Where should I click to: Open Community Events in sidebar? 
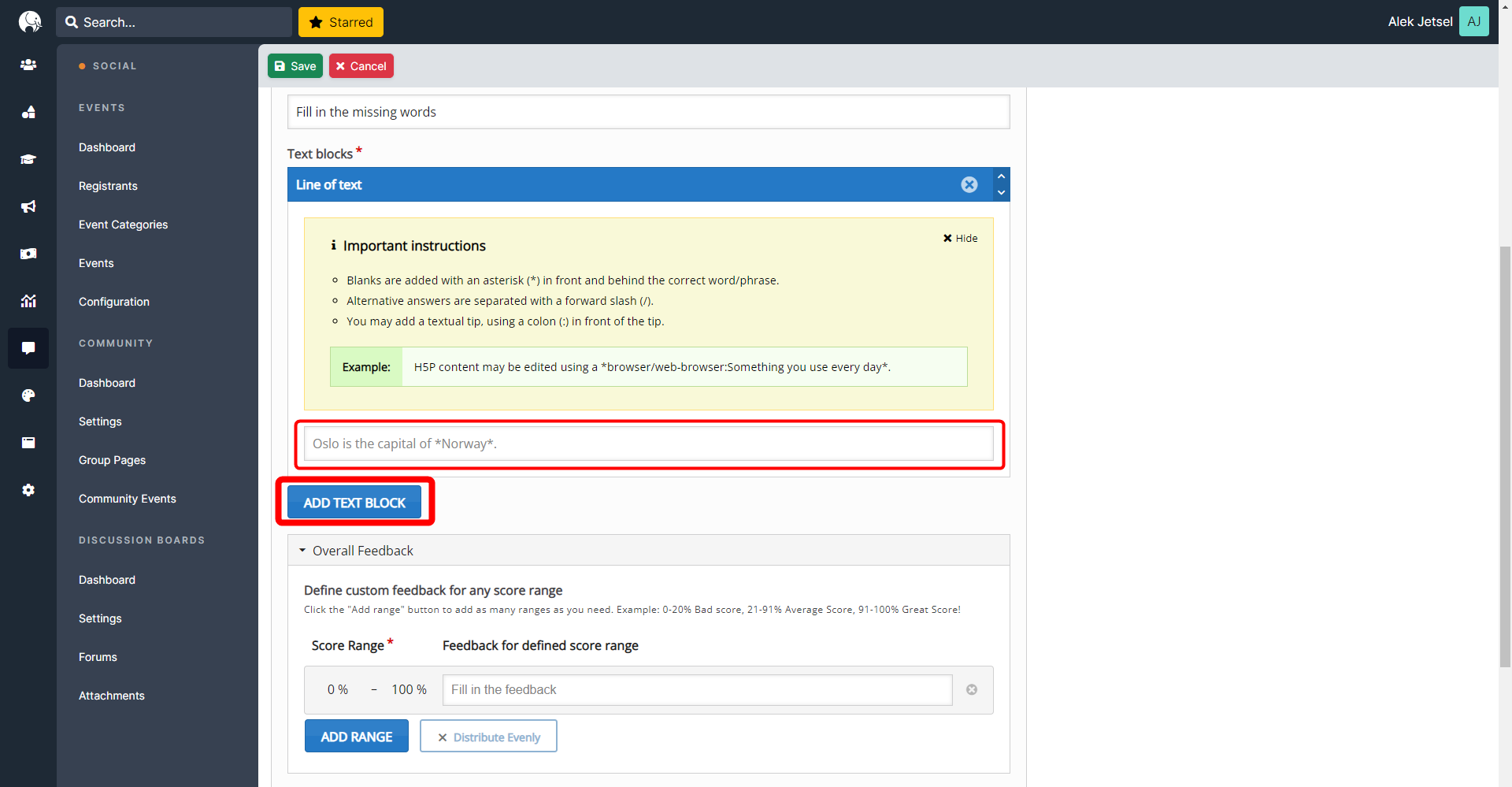point(128,499)
